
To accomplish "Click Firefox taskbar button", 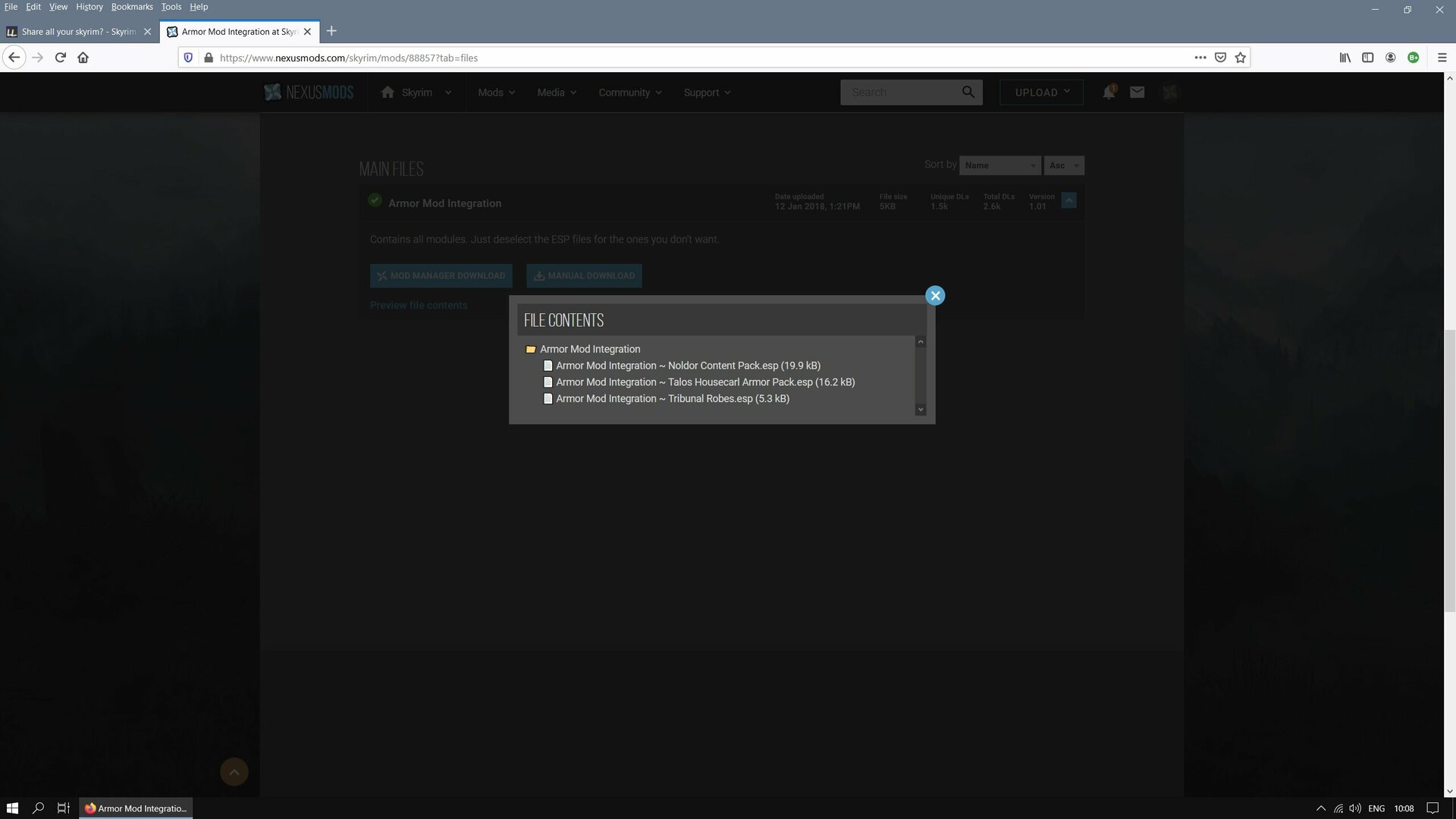I will pos(136,808).
